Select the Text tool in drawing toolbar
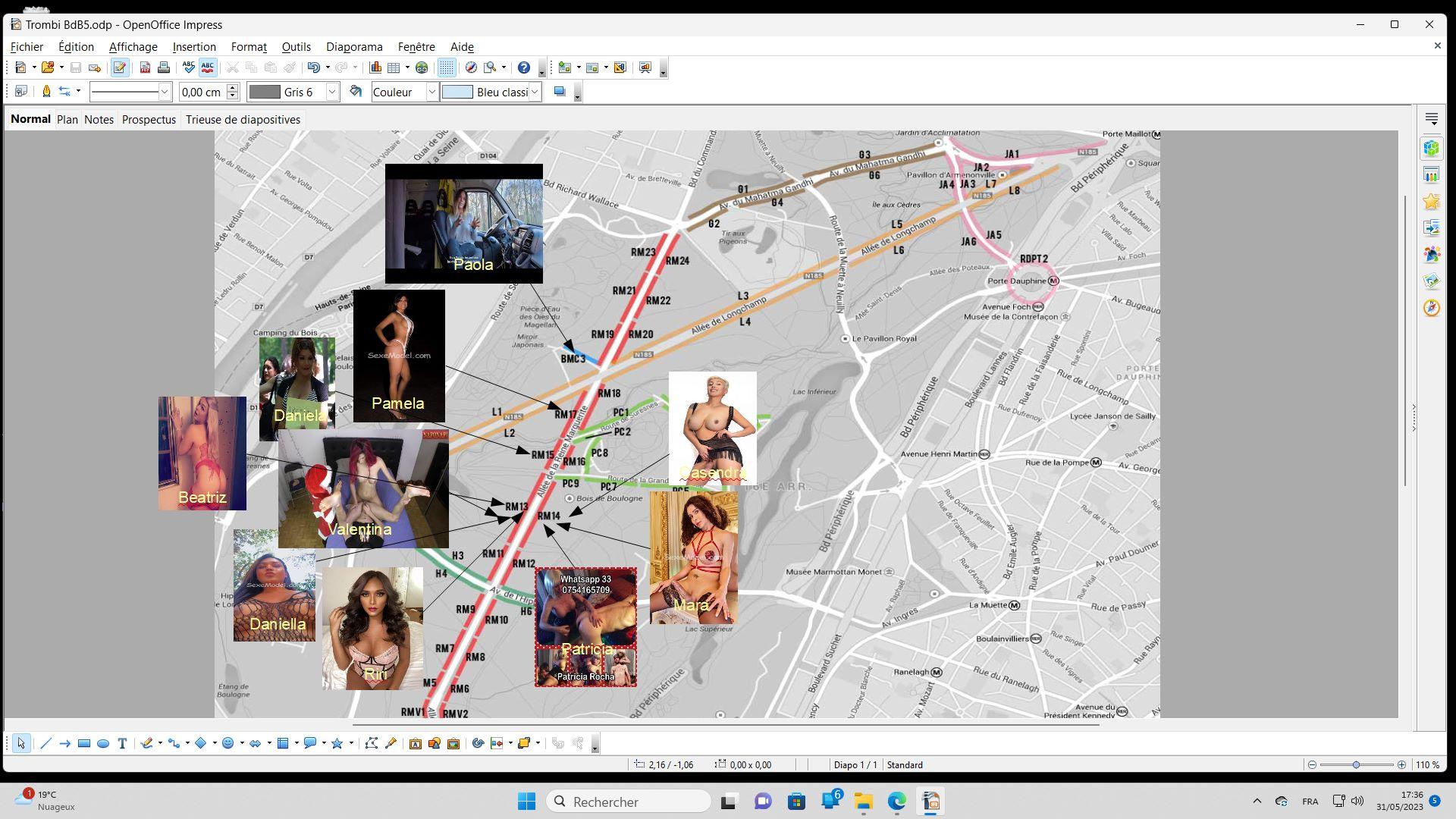The image size is (1456, 819). tap(122, 744)
